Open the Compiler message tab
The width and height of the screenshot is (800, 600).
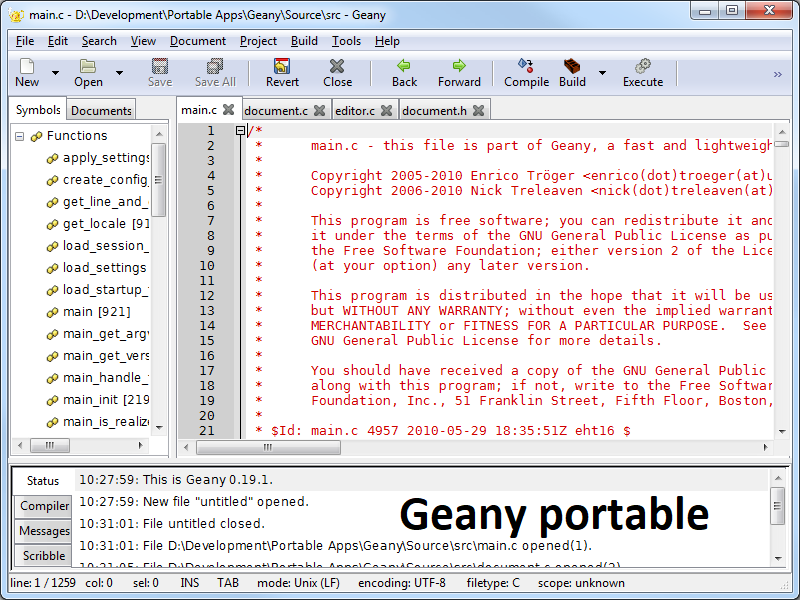click(44, 506)
